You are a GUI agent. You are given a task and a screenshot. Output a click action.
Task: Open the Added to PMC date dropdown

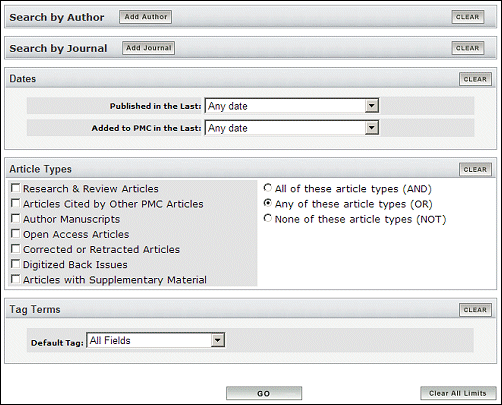tap(292, 128)
